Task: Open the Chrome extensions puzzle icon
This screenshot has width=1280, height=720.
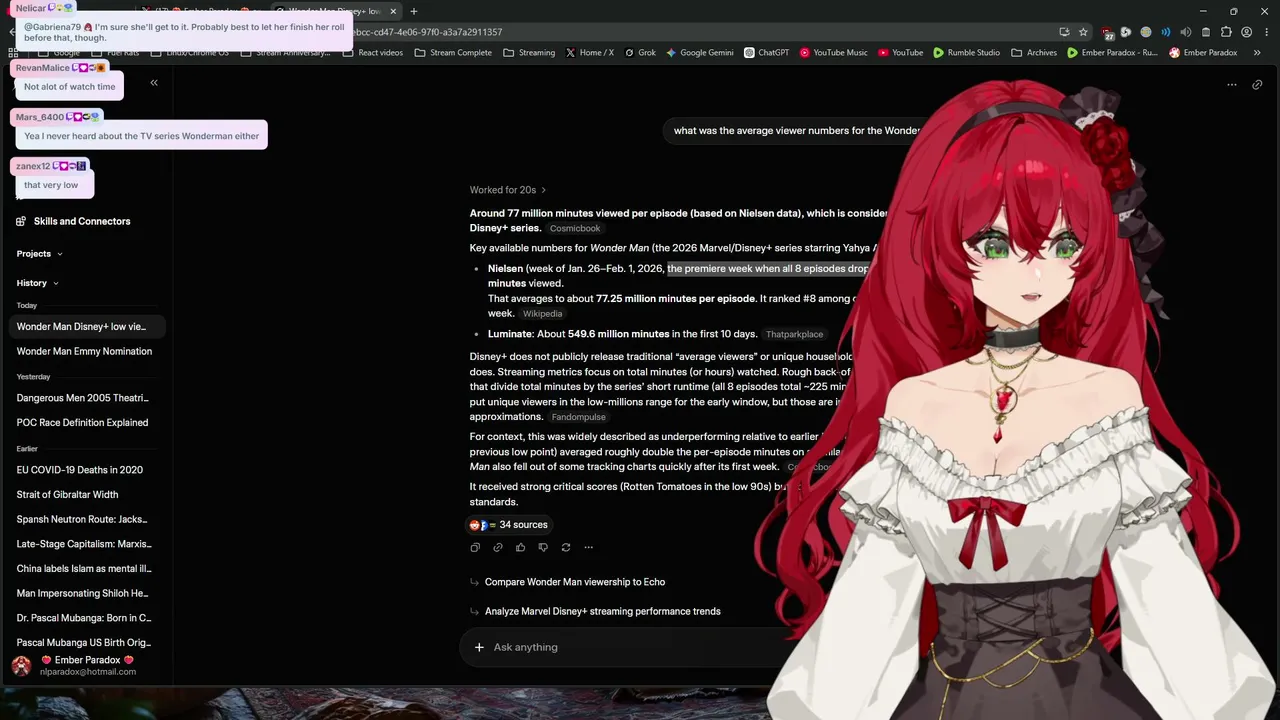Action: (x=1226, y=32)
